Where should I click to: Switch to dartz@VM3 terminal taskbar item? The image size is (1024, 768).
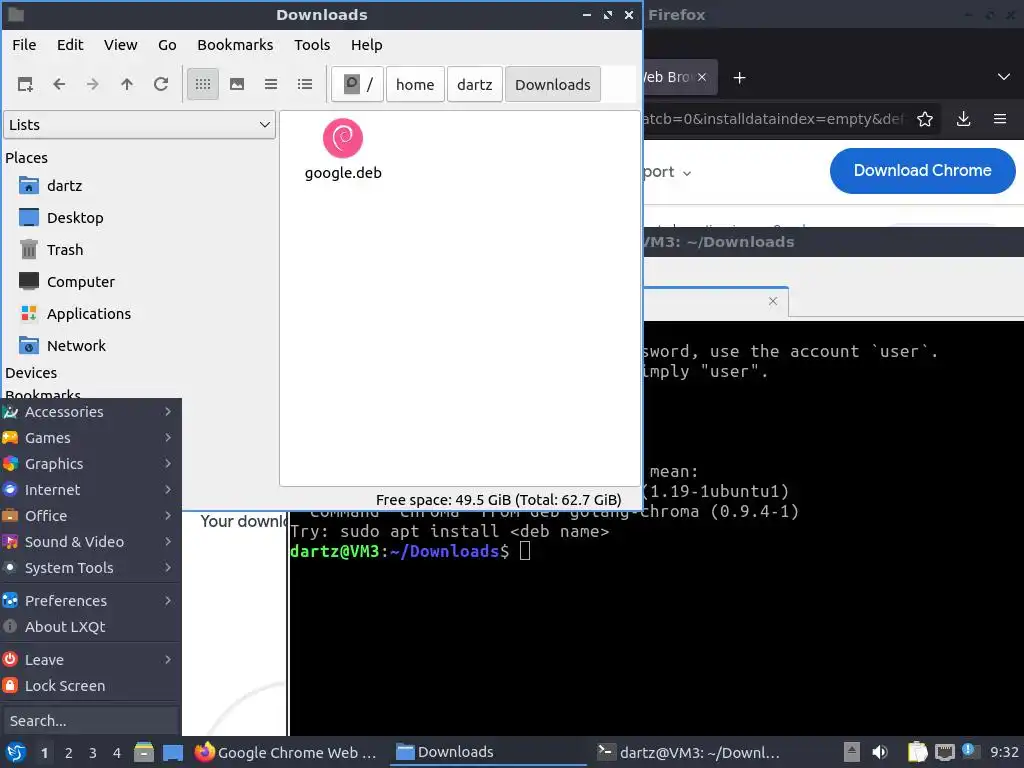tap(689, 752)
